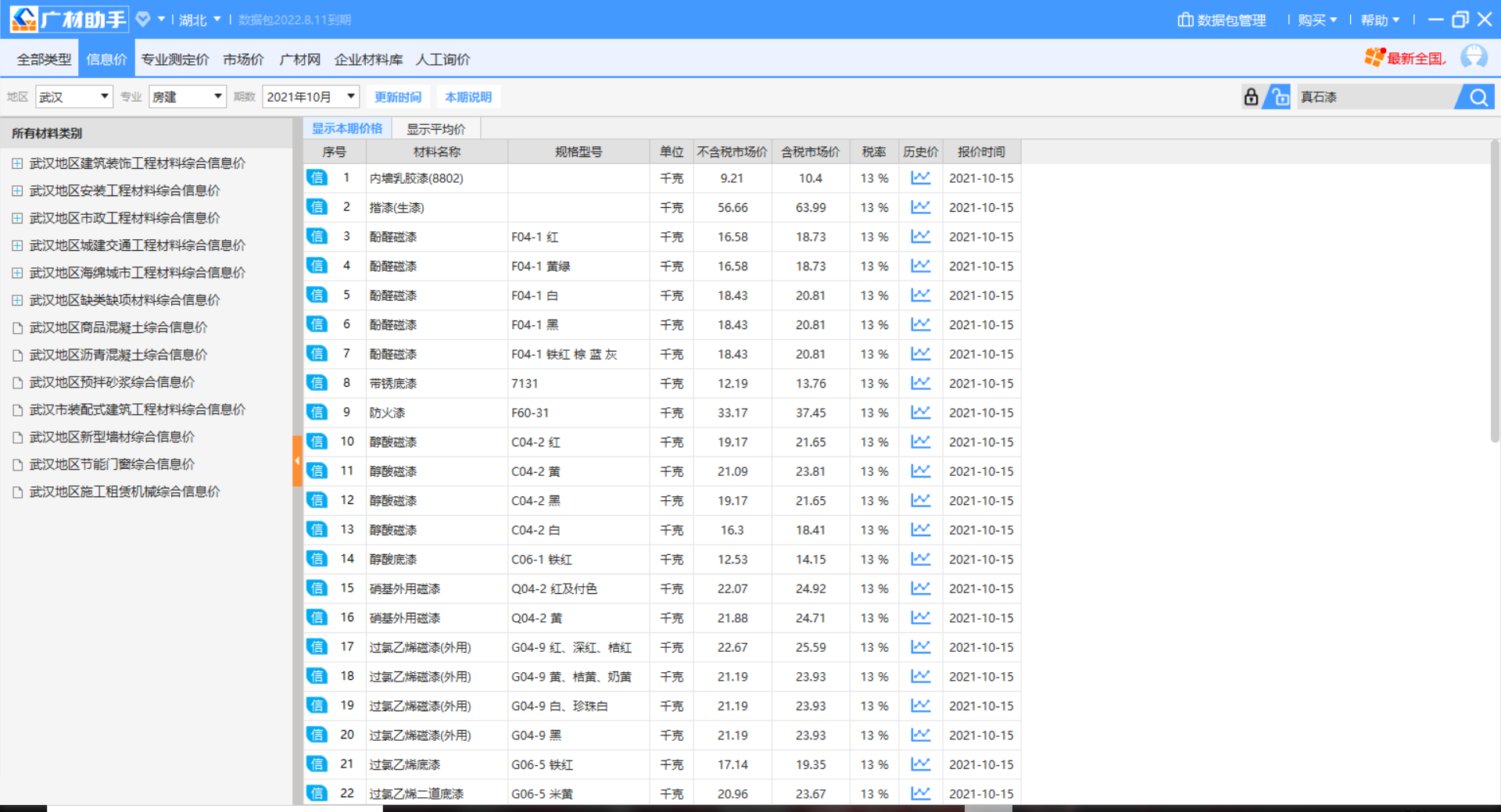Expand 武汉地区海绵城市工程材料综合信息价 node

click(x=17, y=273)
